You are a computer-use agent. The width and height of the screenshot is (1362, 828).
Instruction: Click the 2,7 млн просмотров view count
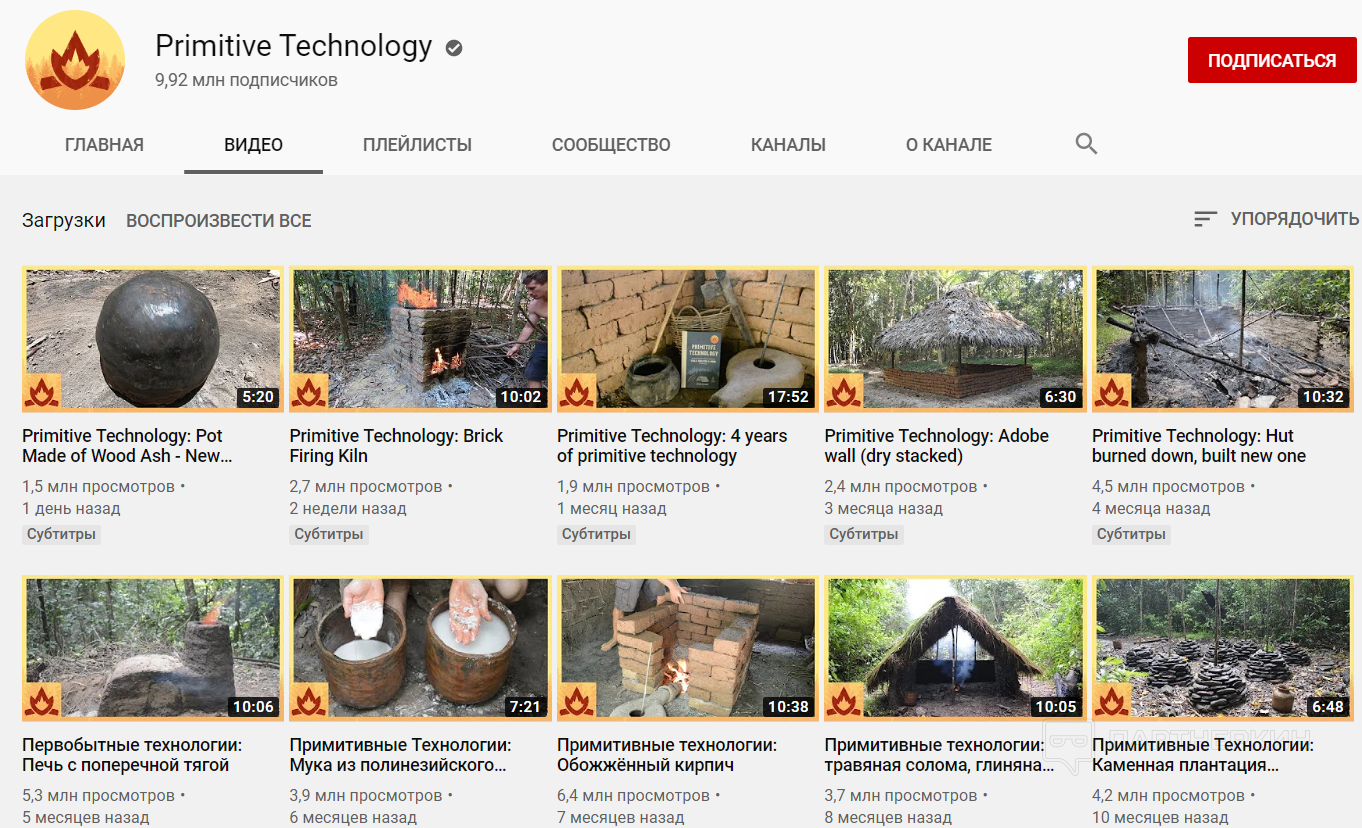coord(366,487)
